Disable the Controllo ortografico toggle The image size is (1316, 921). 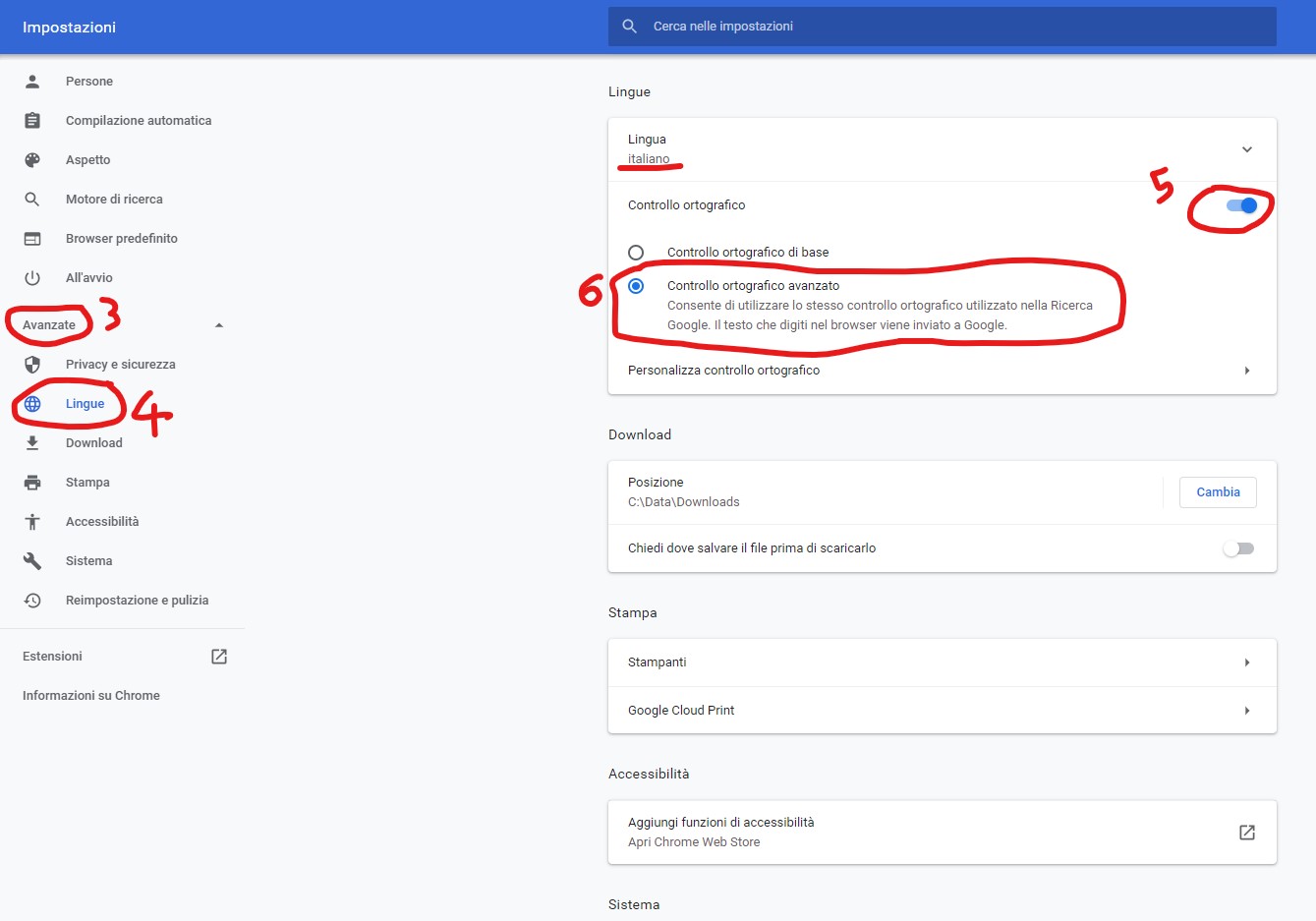tap(1240, 205)
